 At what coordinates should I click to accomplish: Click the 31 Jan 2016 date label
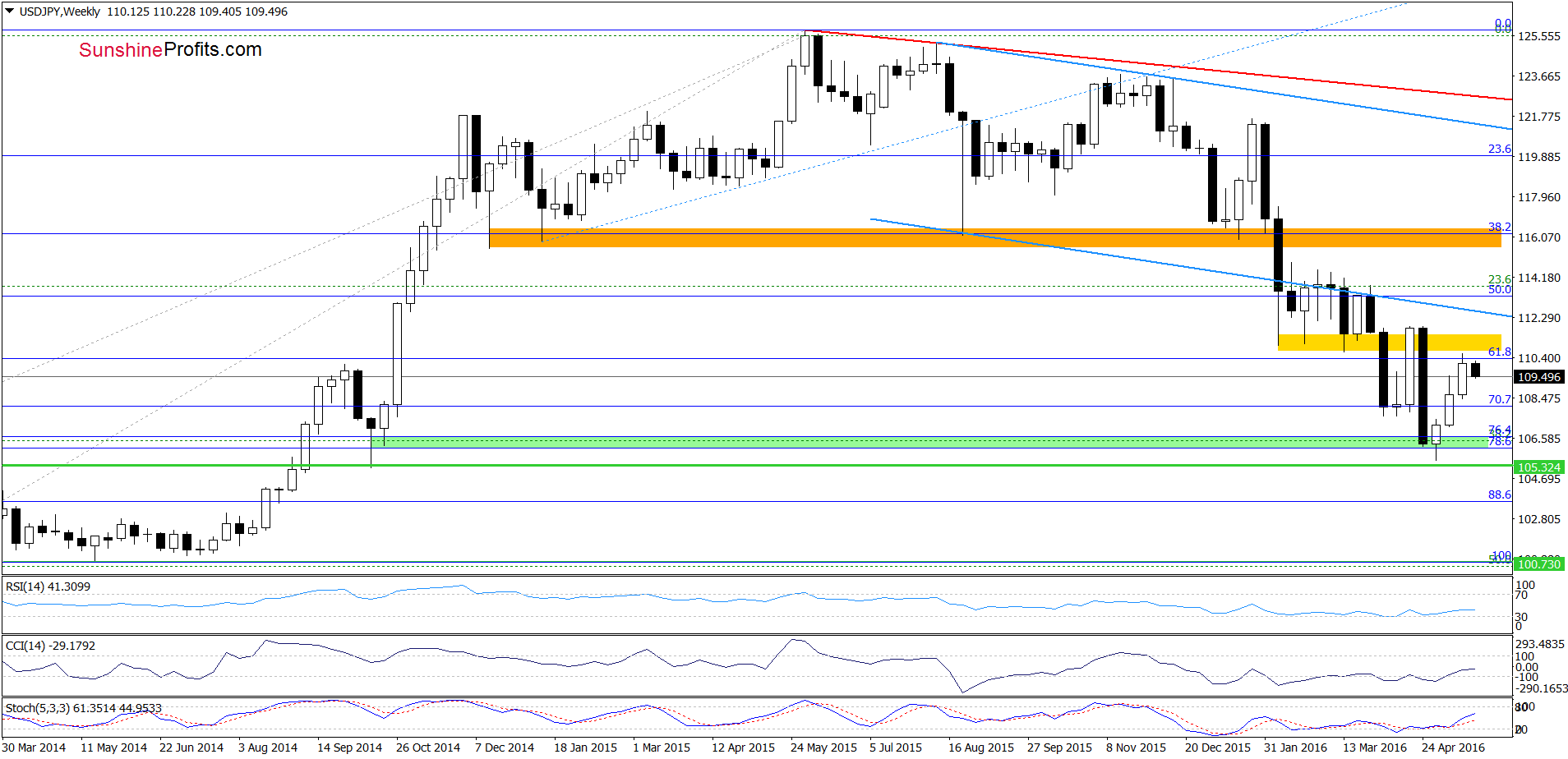(1295, 747)
